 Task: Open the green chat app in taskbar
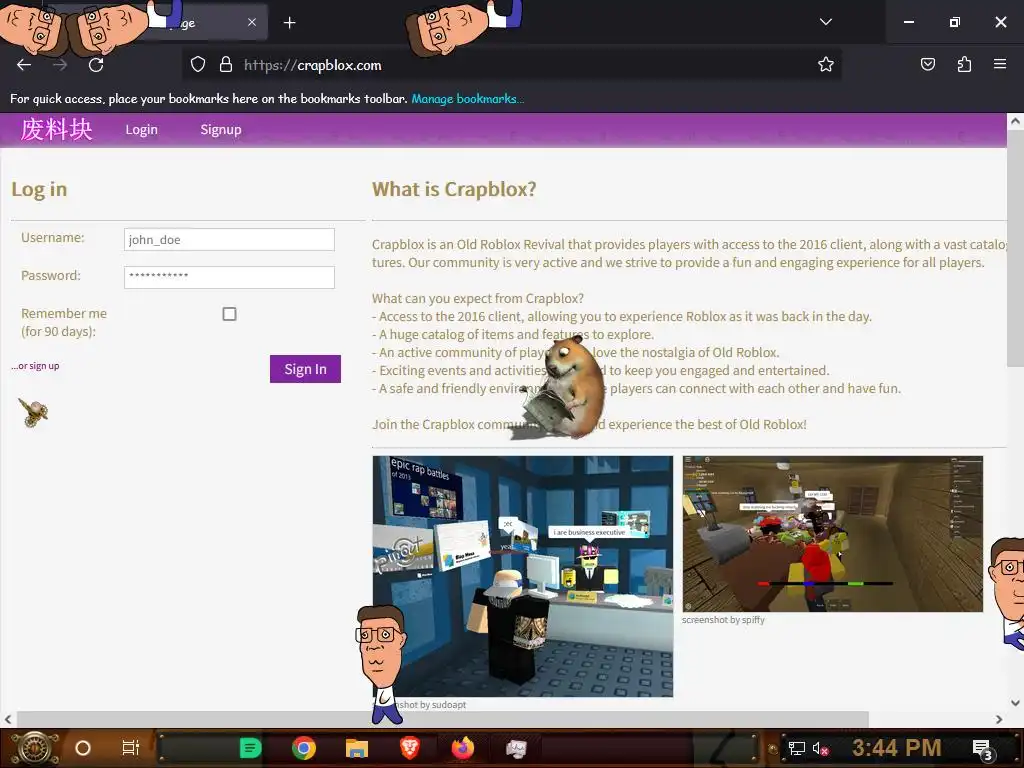(x=250, y=748)
